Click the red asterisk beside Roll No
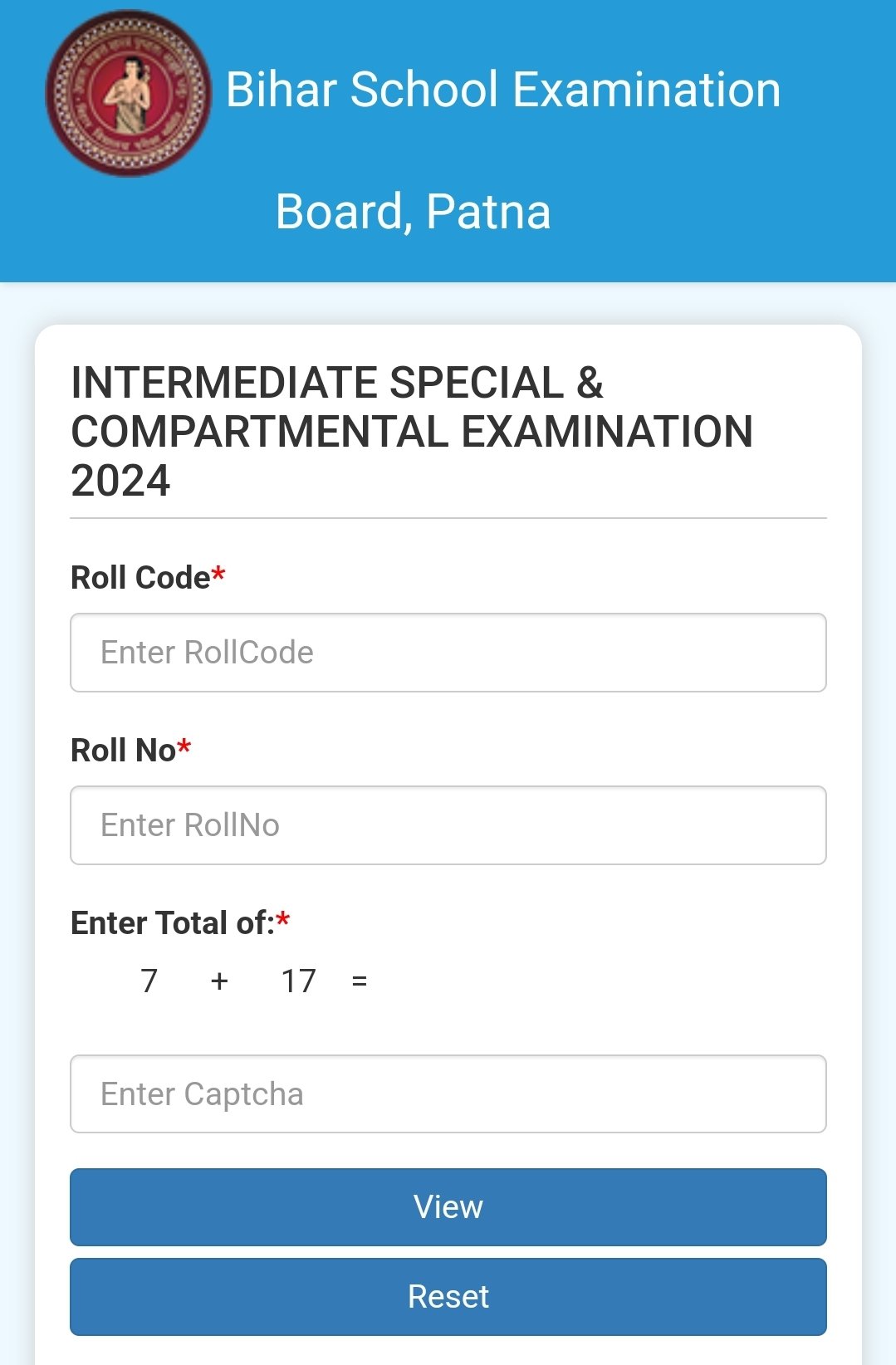Screen dimensions: 896x1365 (184, 747)
